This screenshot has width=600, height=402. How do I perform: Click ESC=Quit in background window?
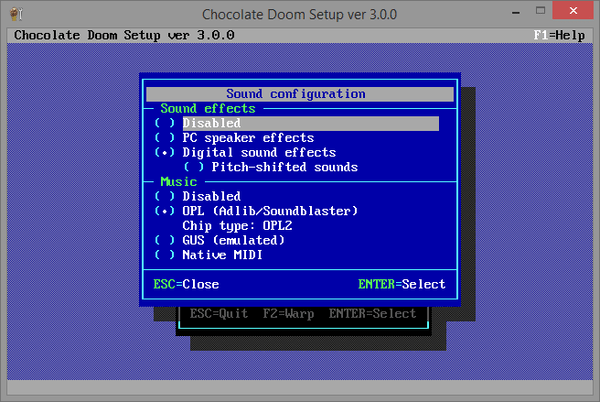219,314
